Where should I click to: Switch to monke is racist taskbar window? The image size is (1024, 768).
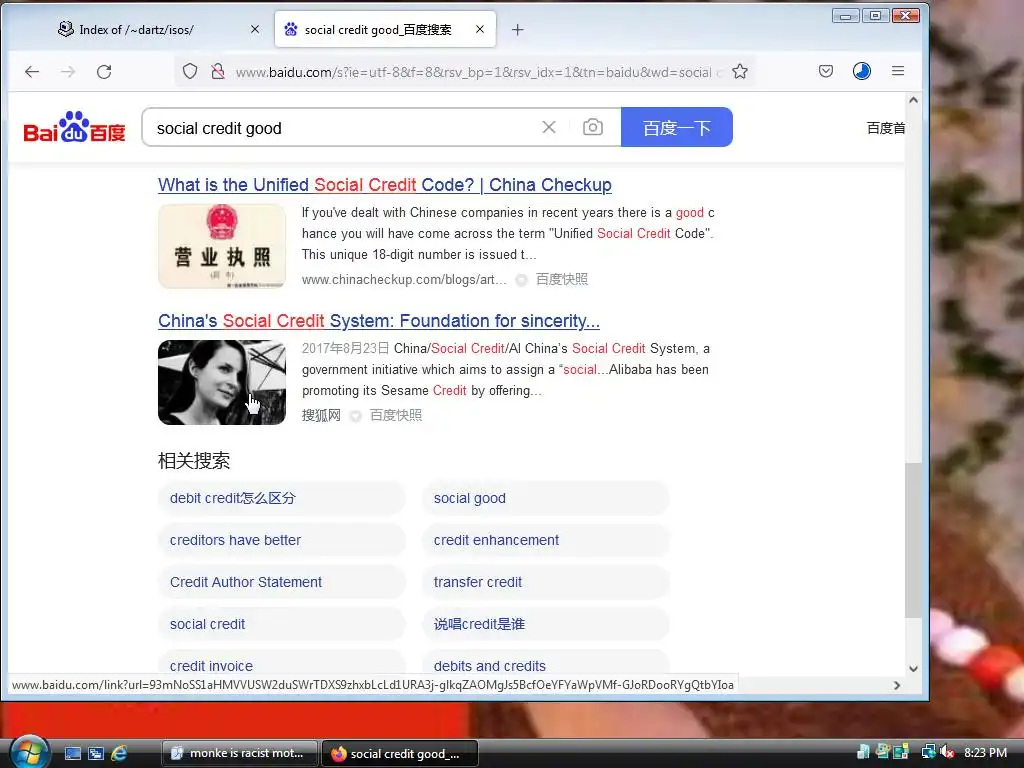click(239, 753)
